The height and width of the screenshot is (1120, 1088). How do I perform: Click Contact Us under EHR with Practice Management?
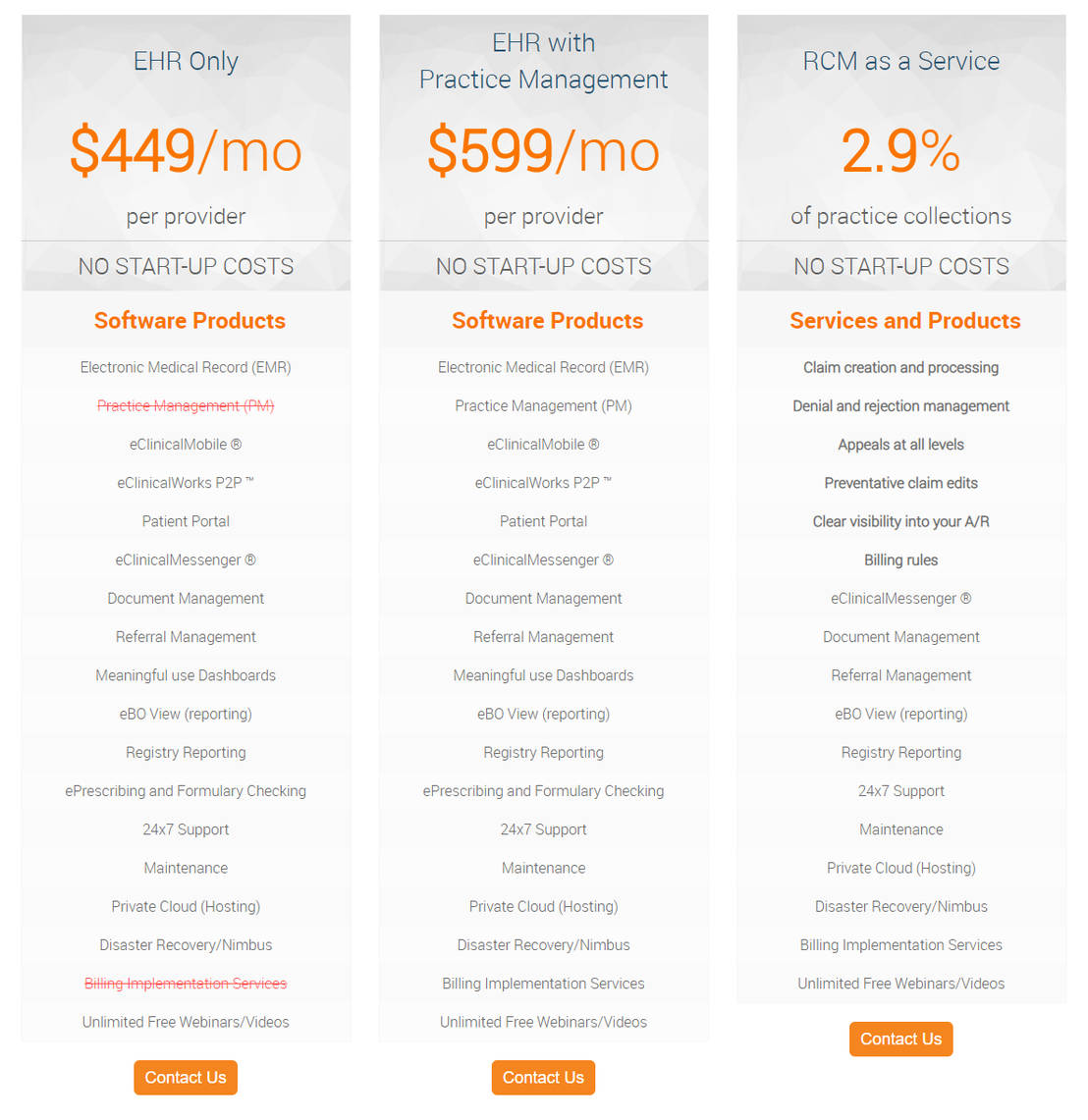543,1077
